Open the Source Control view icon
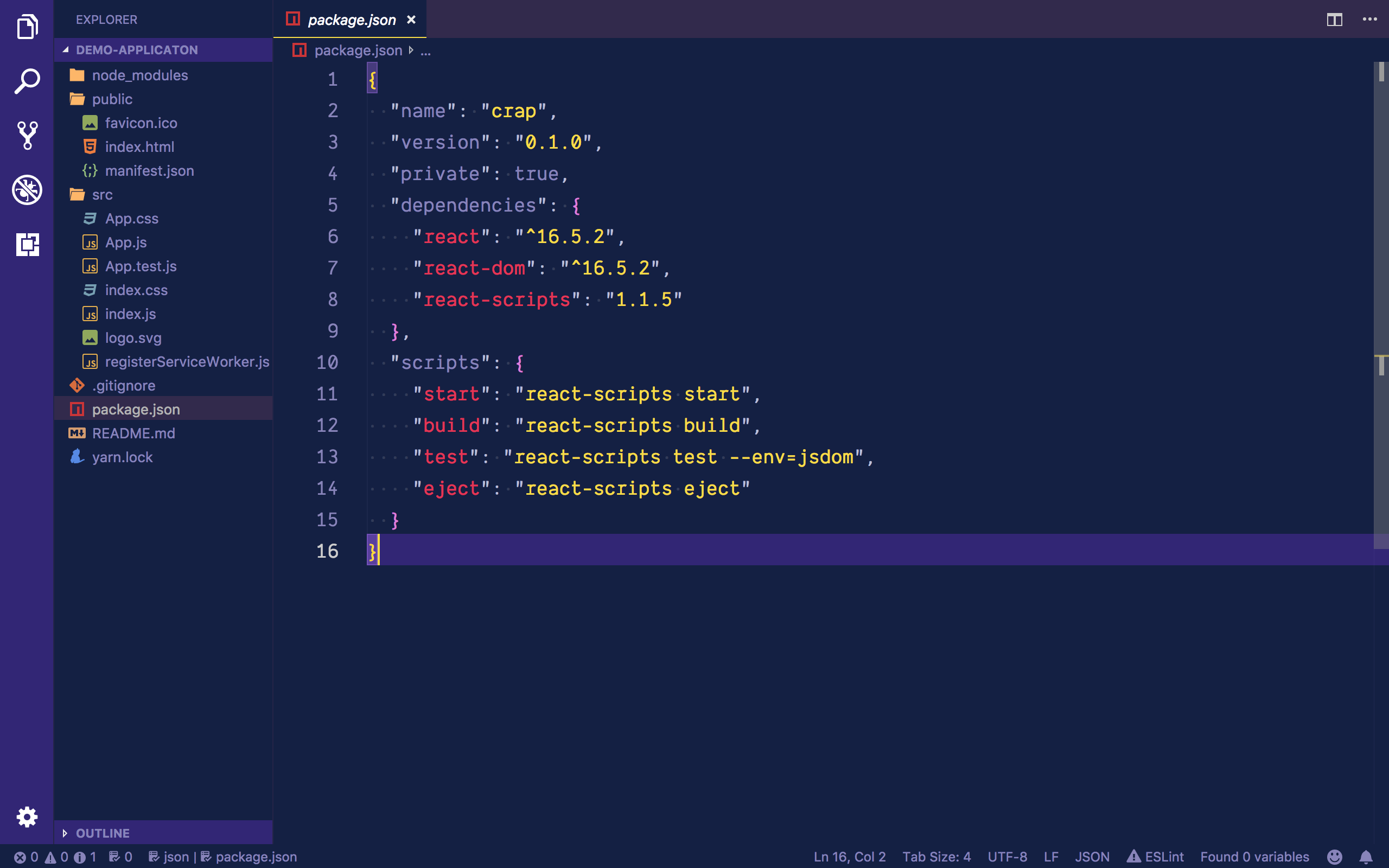The width and height of the screenshot is (1389, 868). 27,136
